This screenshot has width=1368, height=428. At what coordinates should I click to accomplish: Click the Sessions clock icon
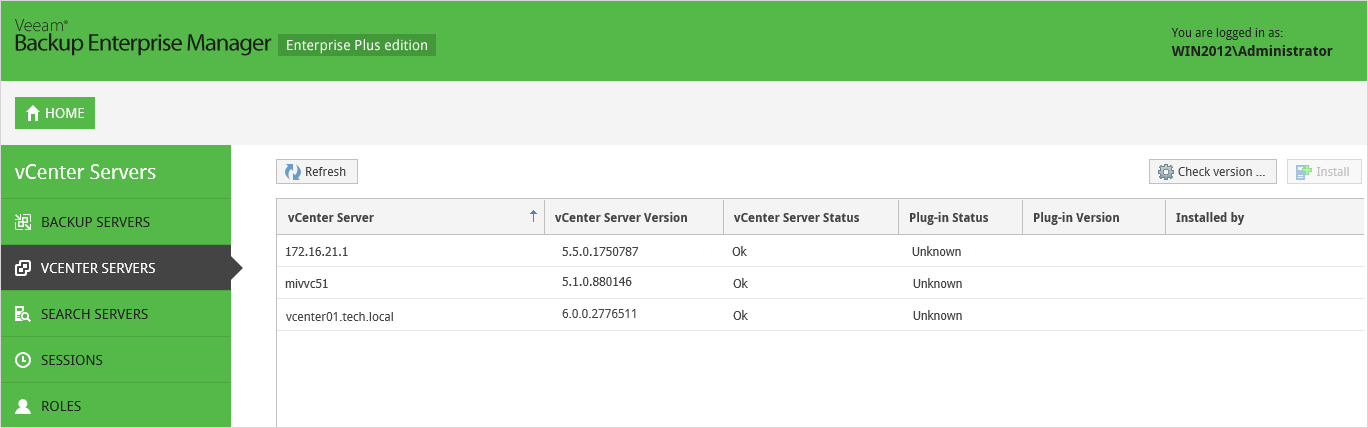23,360
